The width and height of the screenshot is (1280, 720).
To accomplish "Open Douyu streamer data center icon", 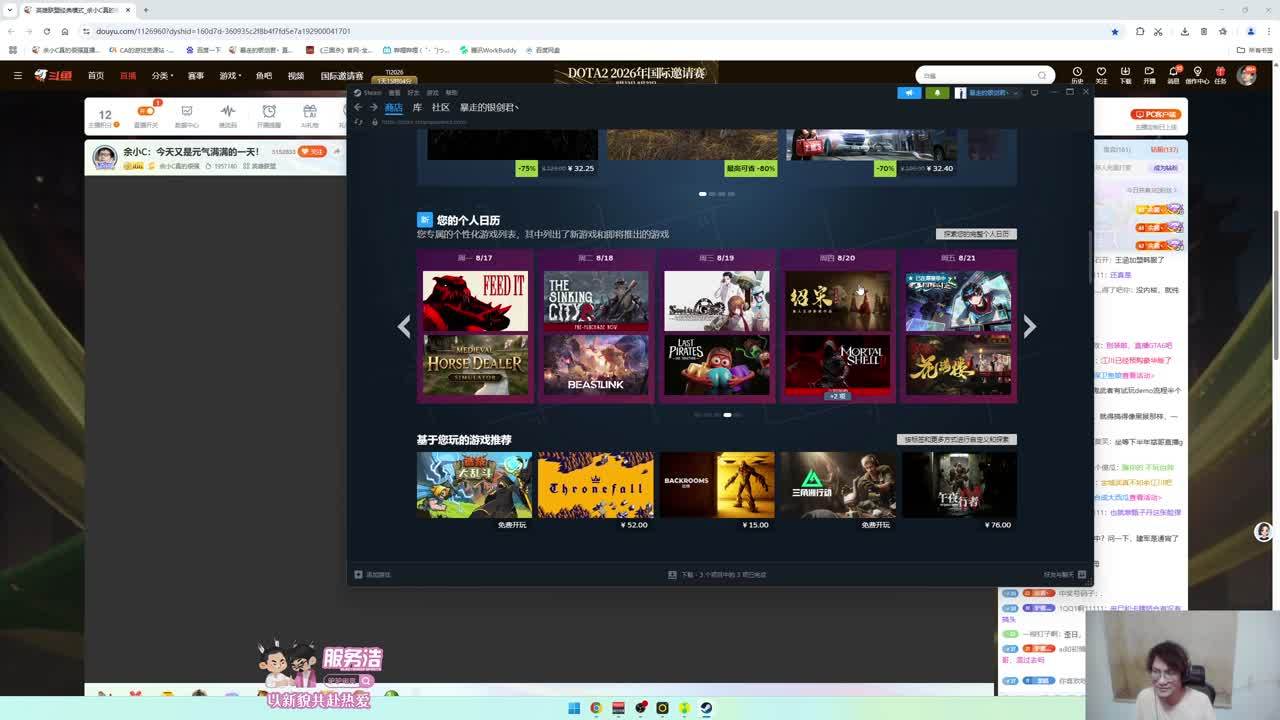I will [186, 116].
